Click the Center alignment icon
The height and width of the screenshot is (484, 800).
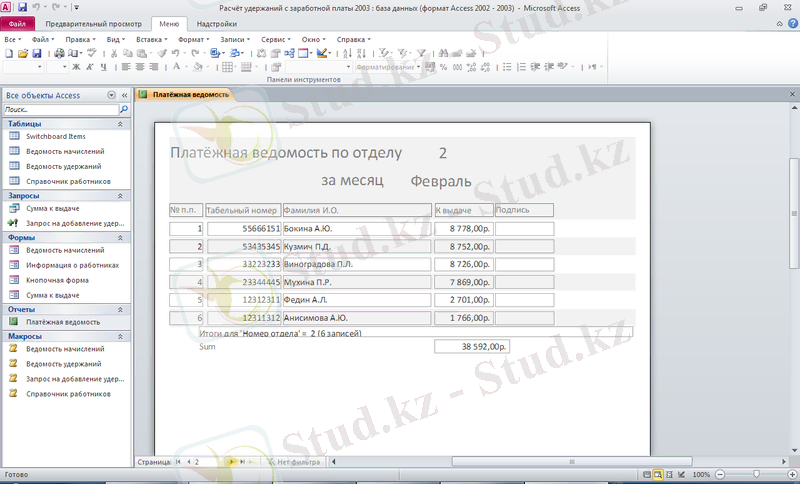pos(141,67)
